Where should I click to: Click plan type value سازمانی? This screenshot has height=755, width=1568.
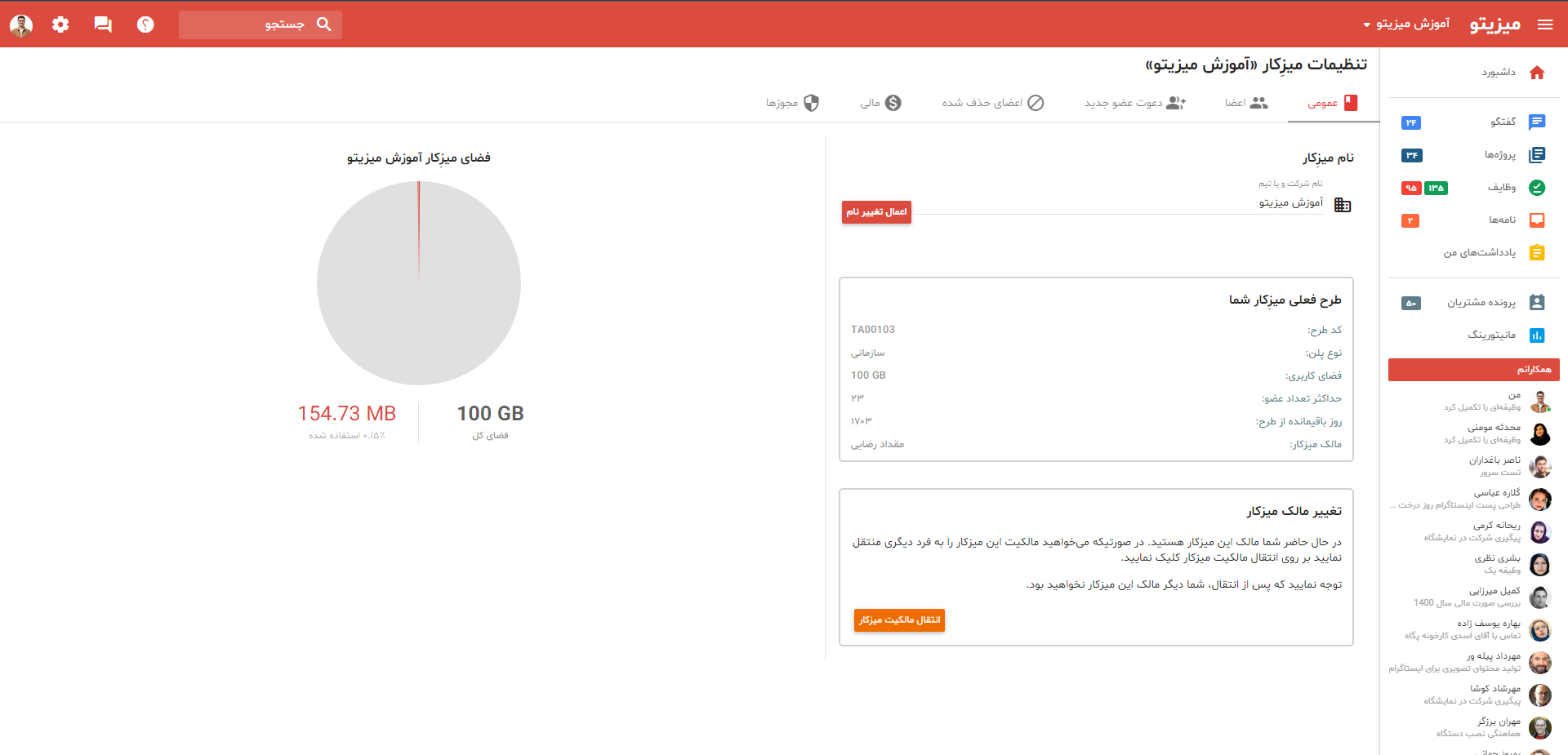[x=867, y=353]
